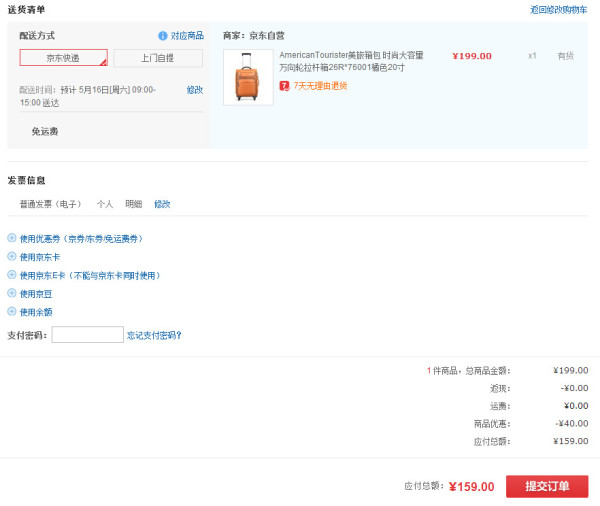Click 商家：京东自营 seller label
Viewport: 600px width, 506px height.
click(254, 36)
